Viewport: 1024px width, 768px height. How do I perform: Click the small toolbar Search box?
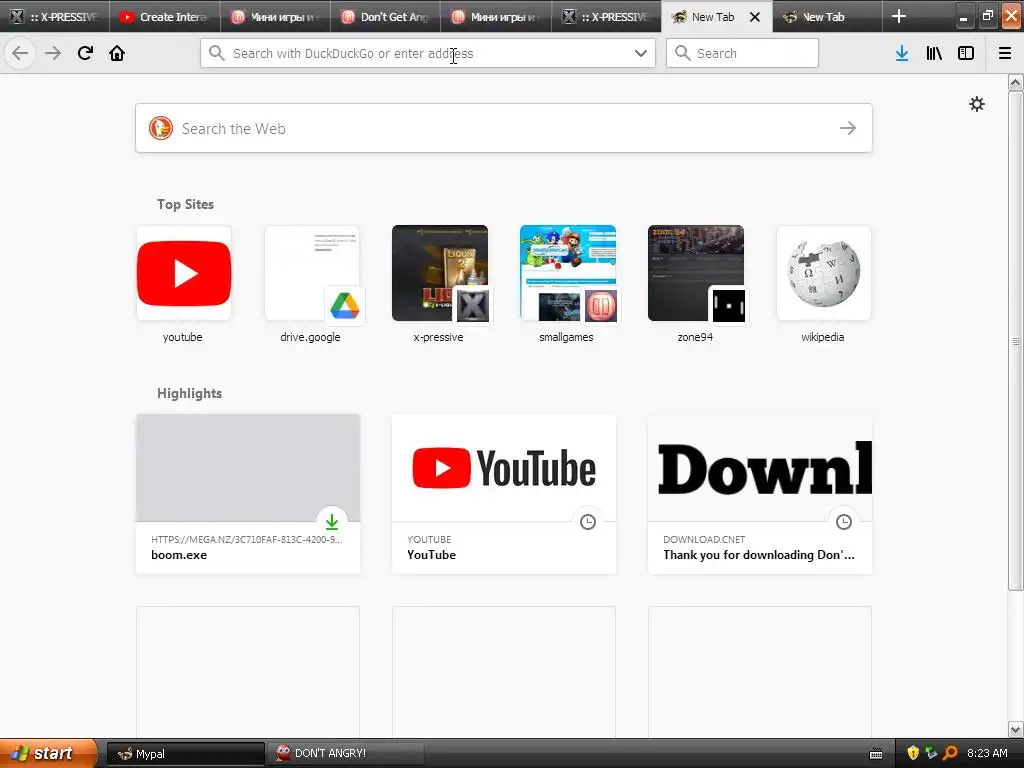click(742, 53)
